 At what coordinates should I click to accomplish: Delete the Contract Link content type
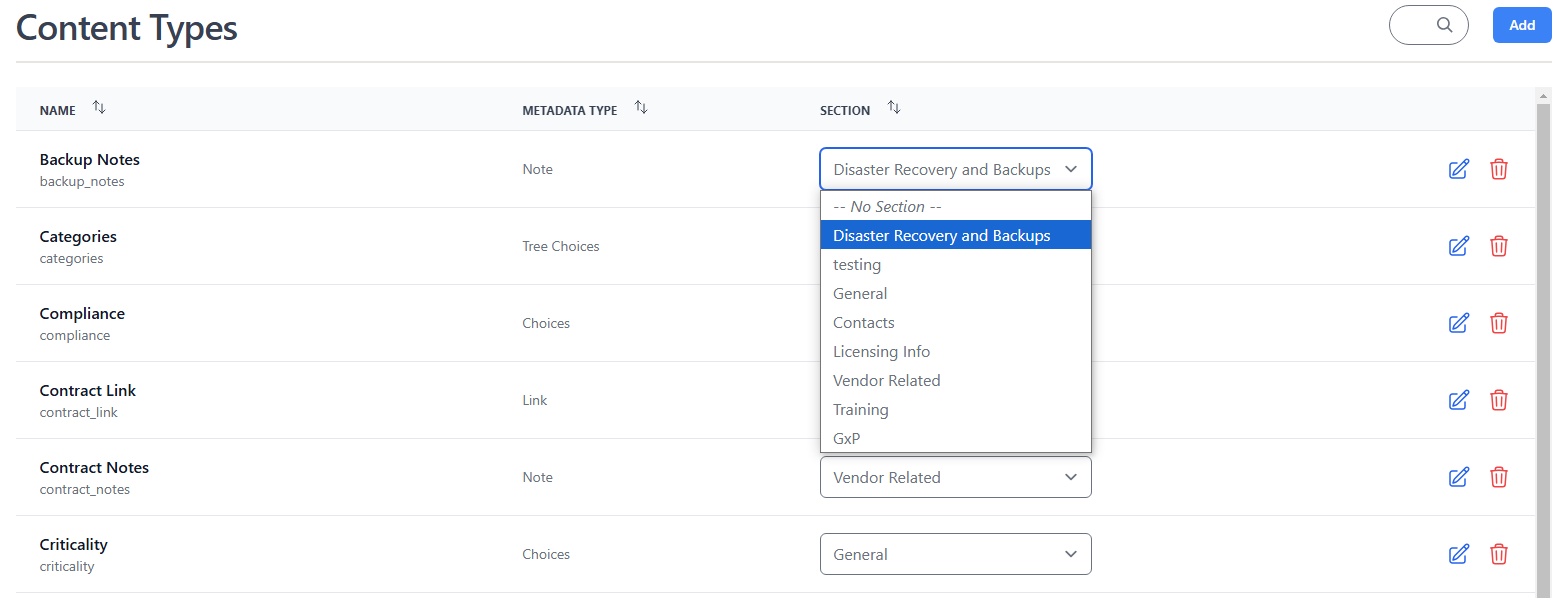(1499, 400)
